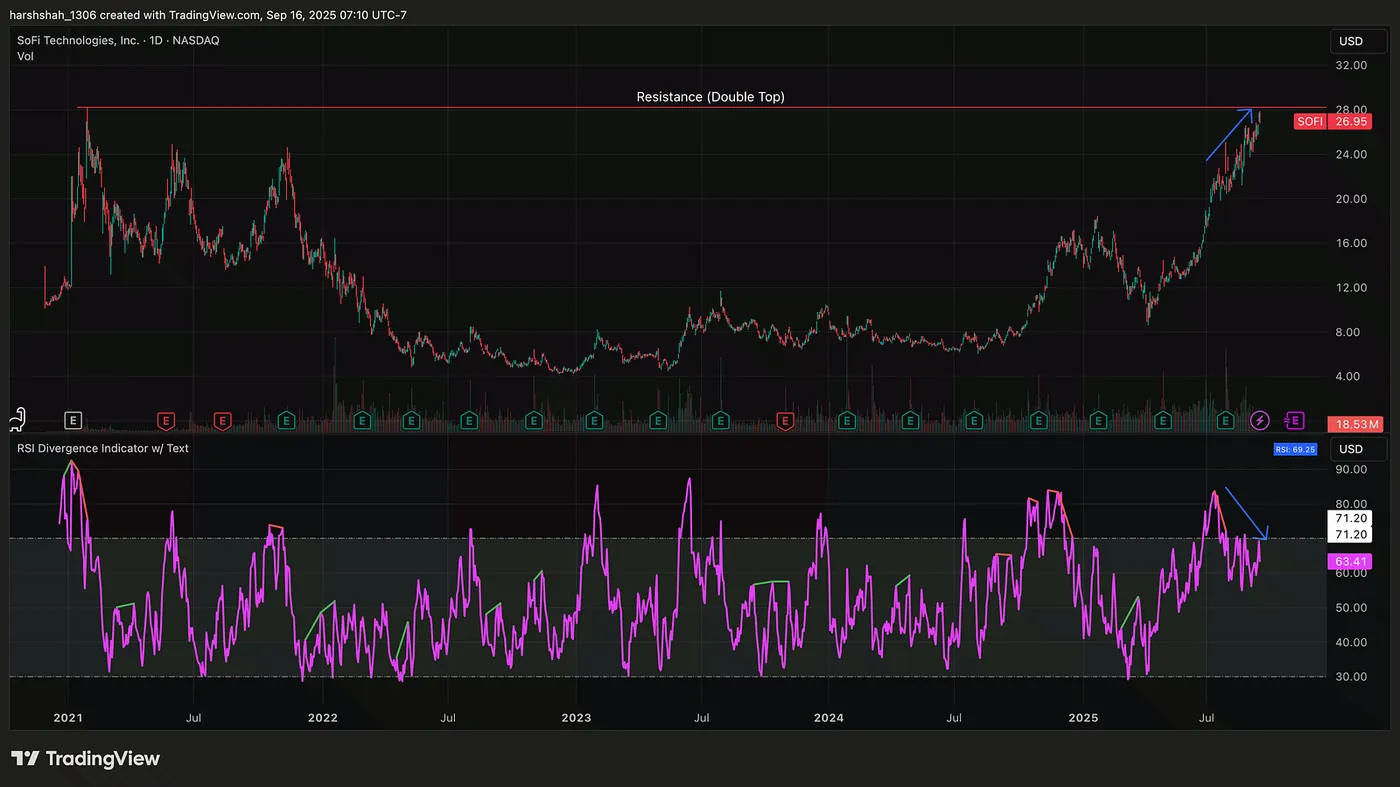Open the green earnings marker left of the lightning icon
This screenshot has height=787, width=1400.
pyautogui.click(x=1226, y=421)
